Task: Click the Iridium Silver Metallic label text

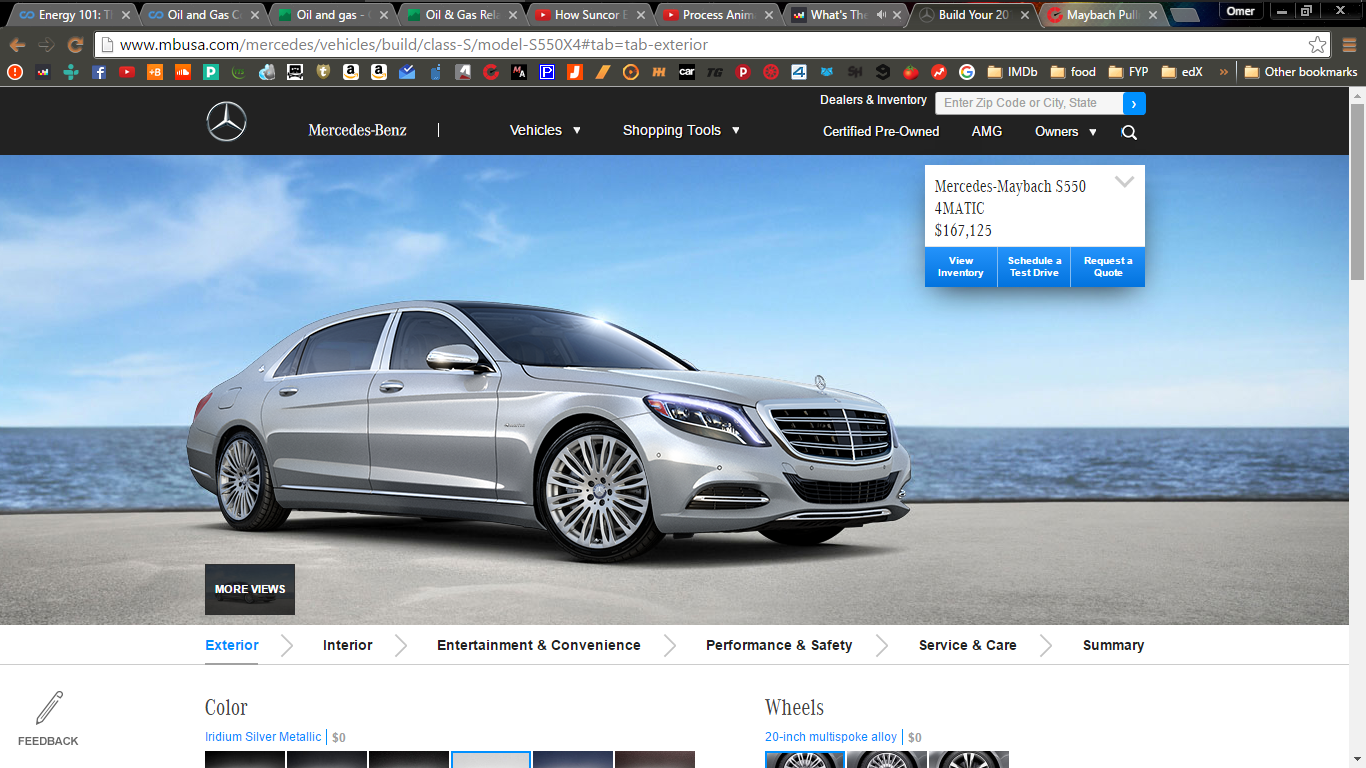Action: [x=263, y=737]
